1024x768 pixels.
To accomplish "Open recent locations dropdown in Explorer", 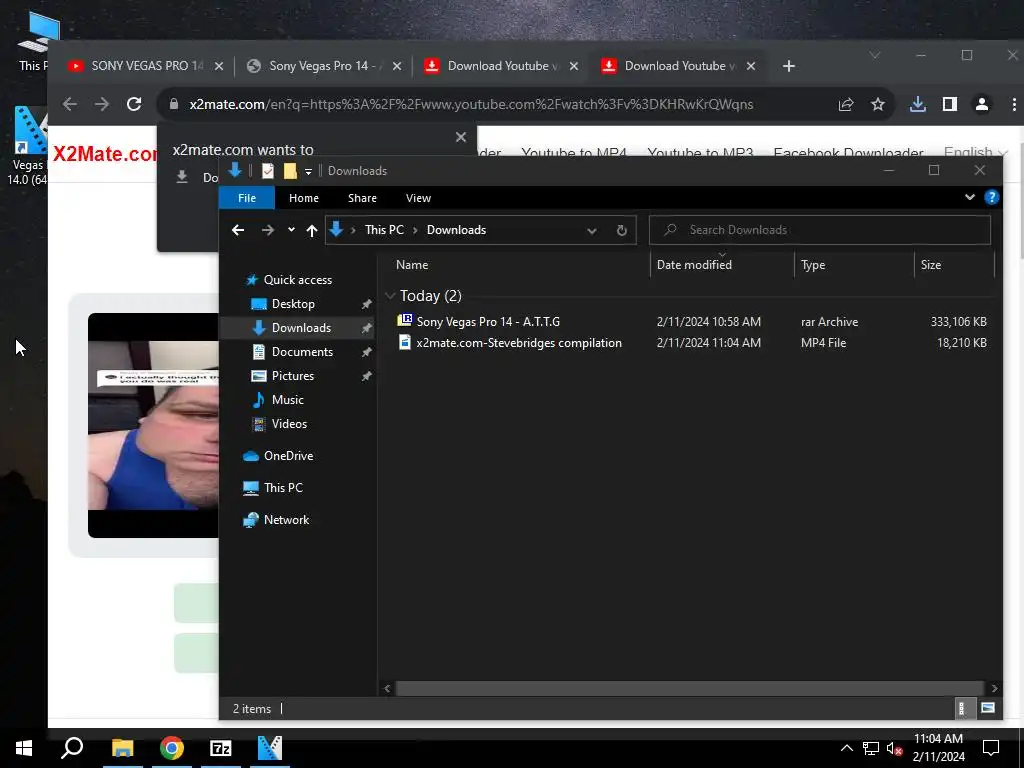I will [x=291, y=230].
